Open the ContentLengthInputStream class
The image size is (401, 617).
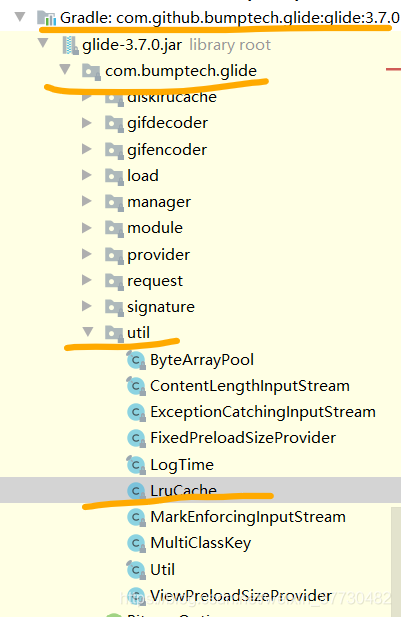pos(250,386)
